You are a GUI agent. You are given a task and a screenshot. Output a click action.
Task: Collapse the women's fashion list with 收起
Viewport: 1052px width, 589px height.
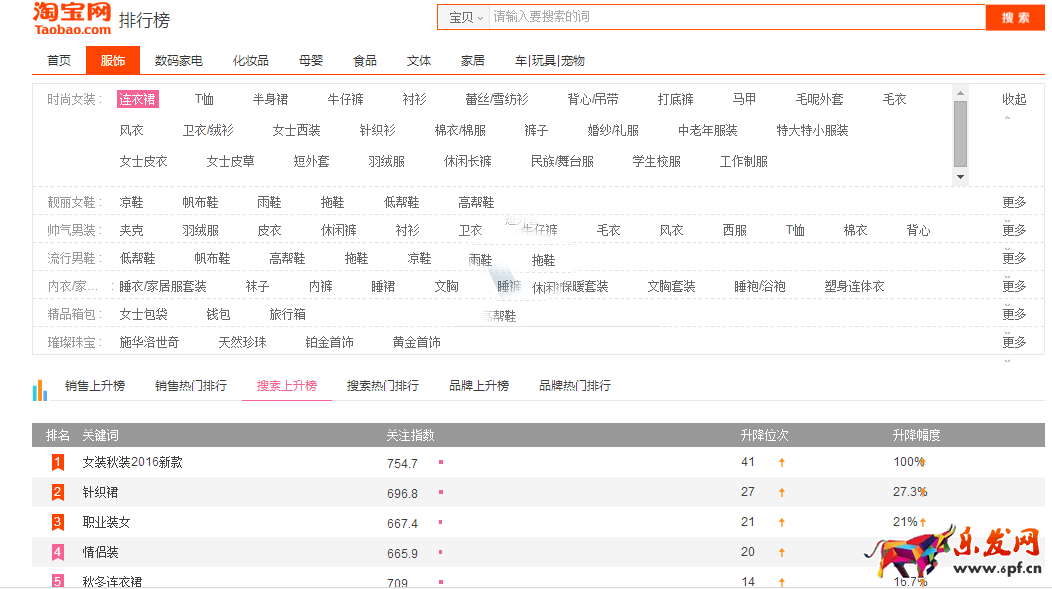pos(1014,99)
